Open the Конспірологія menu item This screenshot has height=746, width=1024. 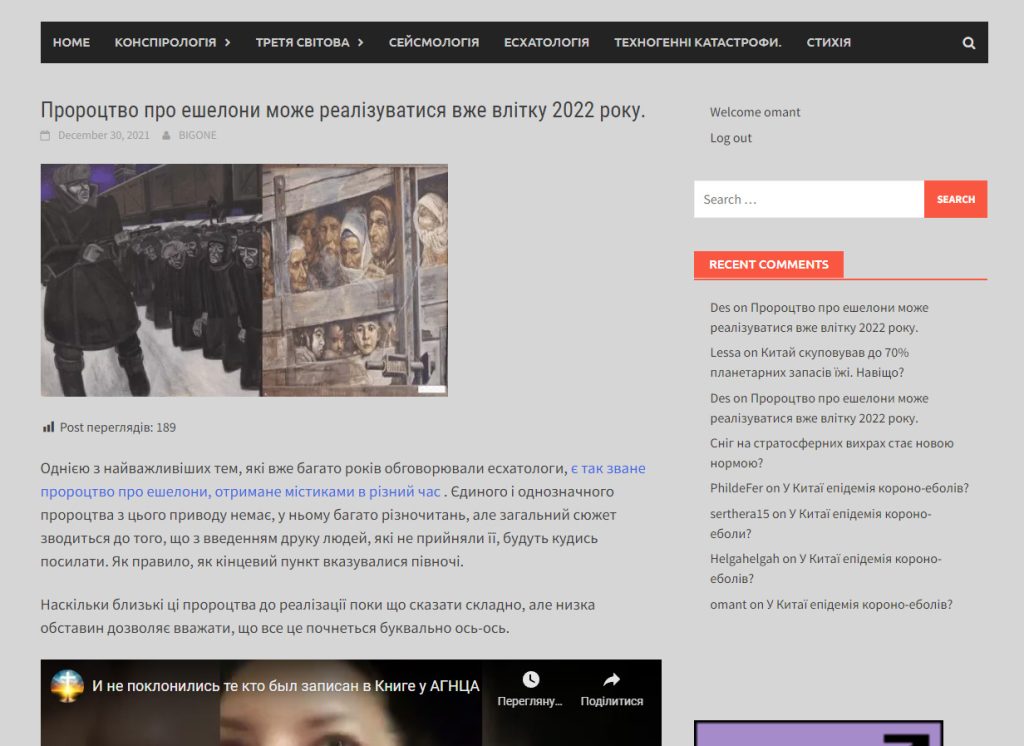(x=165, y=42)
